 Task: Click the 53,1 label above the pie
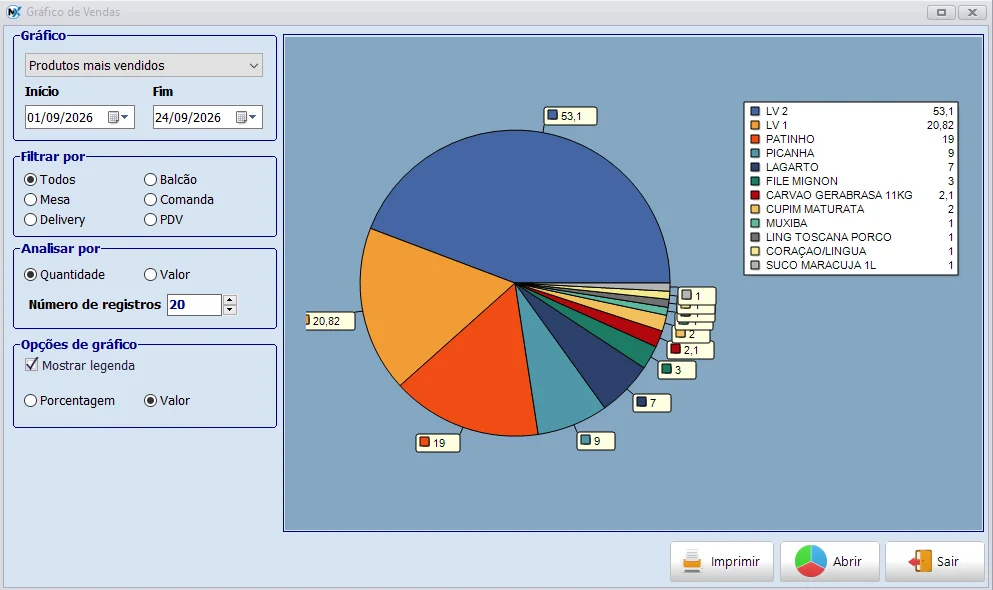pos(571,116)
